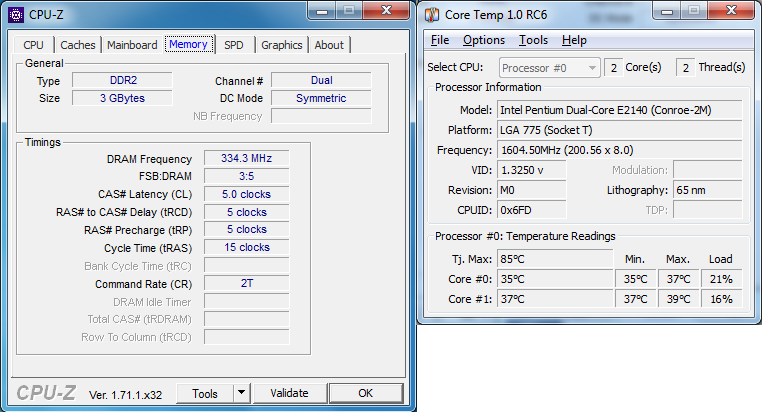
Task: Click the 2T Command Rate value
Action: coord(246,283)
